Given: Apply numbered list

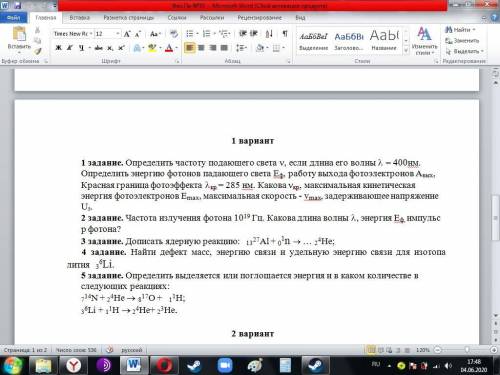Looking at the screenshot, I should click(x=207, y=34).
